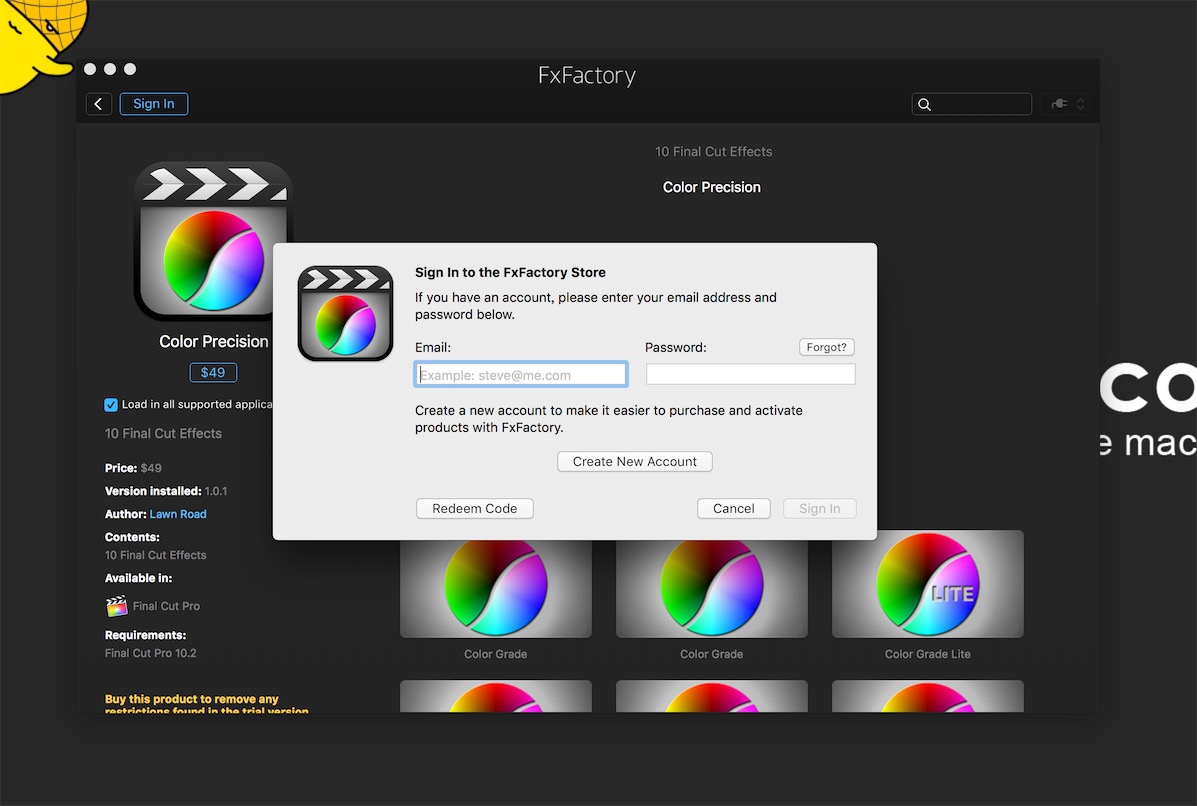Click the $49 price button
Viewport: 1197px width, 806px height.
213,372
